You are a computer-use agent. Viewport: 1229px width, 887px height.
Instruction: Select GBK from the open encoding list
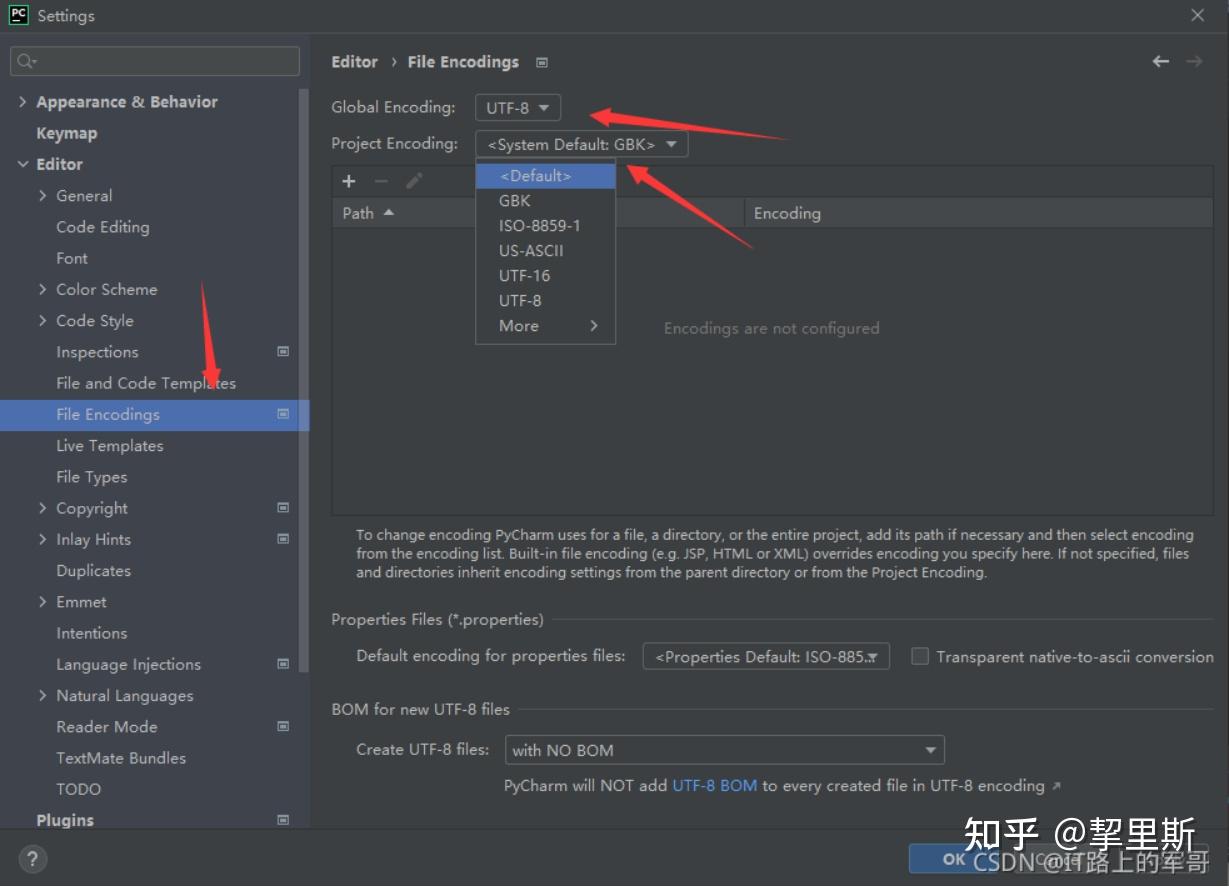click(x=514, y=200)
